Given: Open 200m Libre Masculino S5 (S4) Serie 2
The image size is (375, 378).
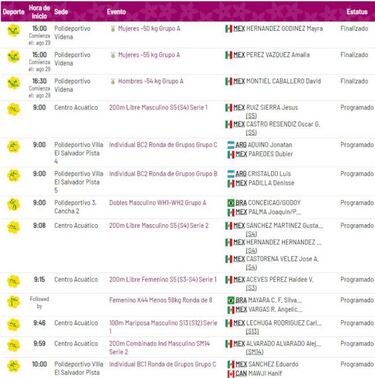Looking at the screenshot, I should [x=159, y=226].
